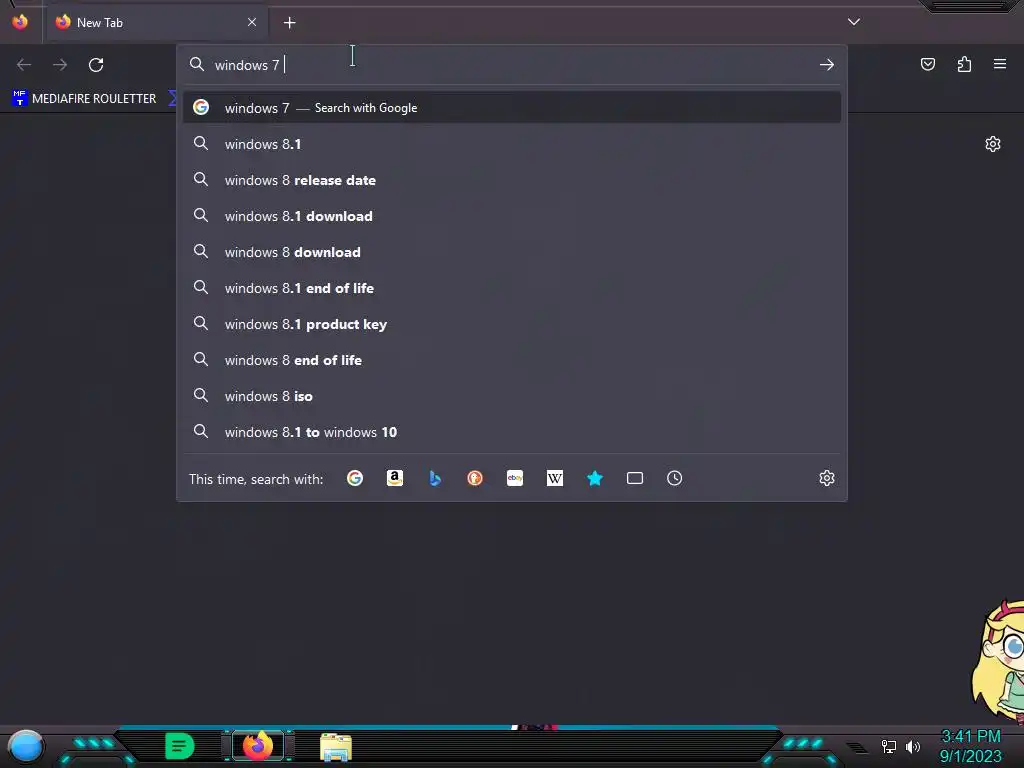This screenshot has height=768, width=1024.
Task: Click the reload page button
Action: click(96, 65)
